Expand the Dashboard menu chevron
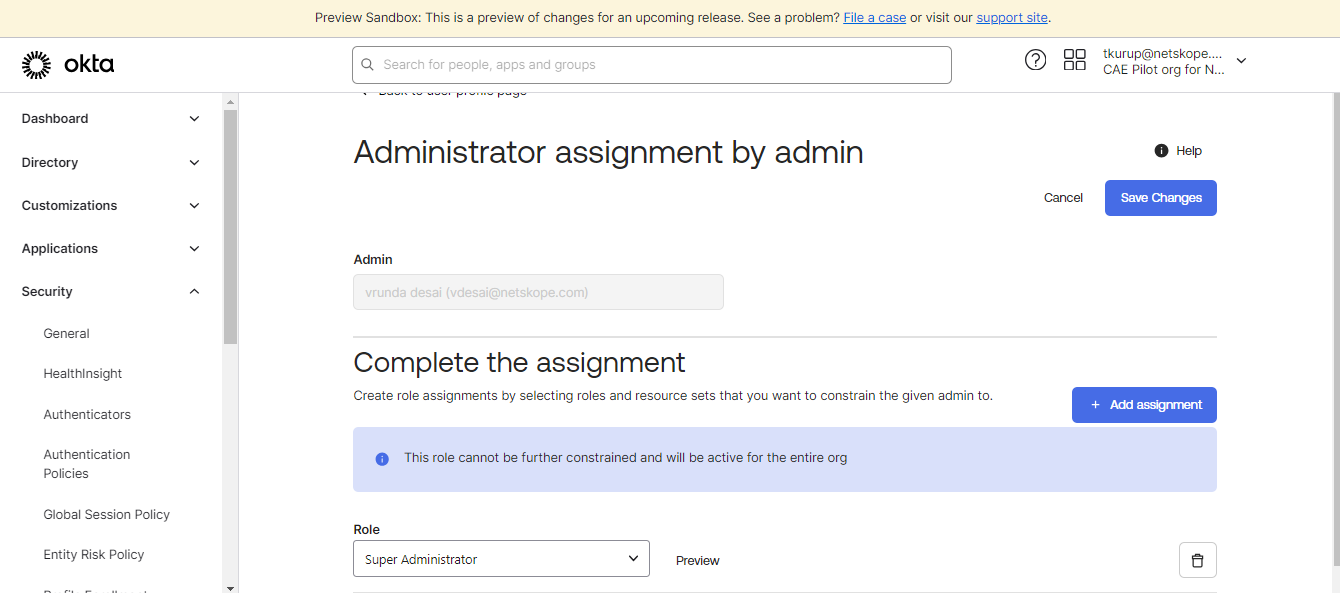The height and width of the screenshot is (593, 1340). (x=194, y=119)
